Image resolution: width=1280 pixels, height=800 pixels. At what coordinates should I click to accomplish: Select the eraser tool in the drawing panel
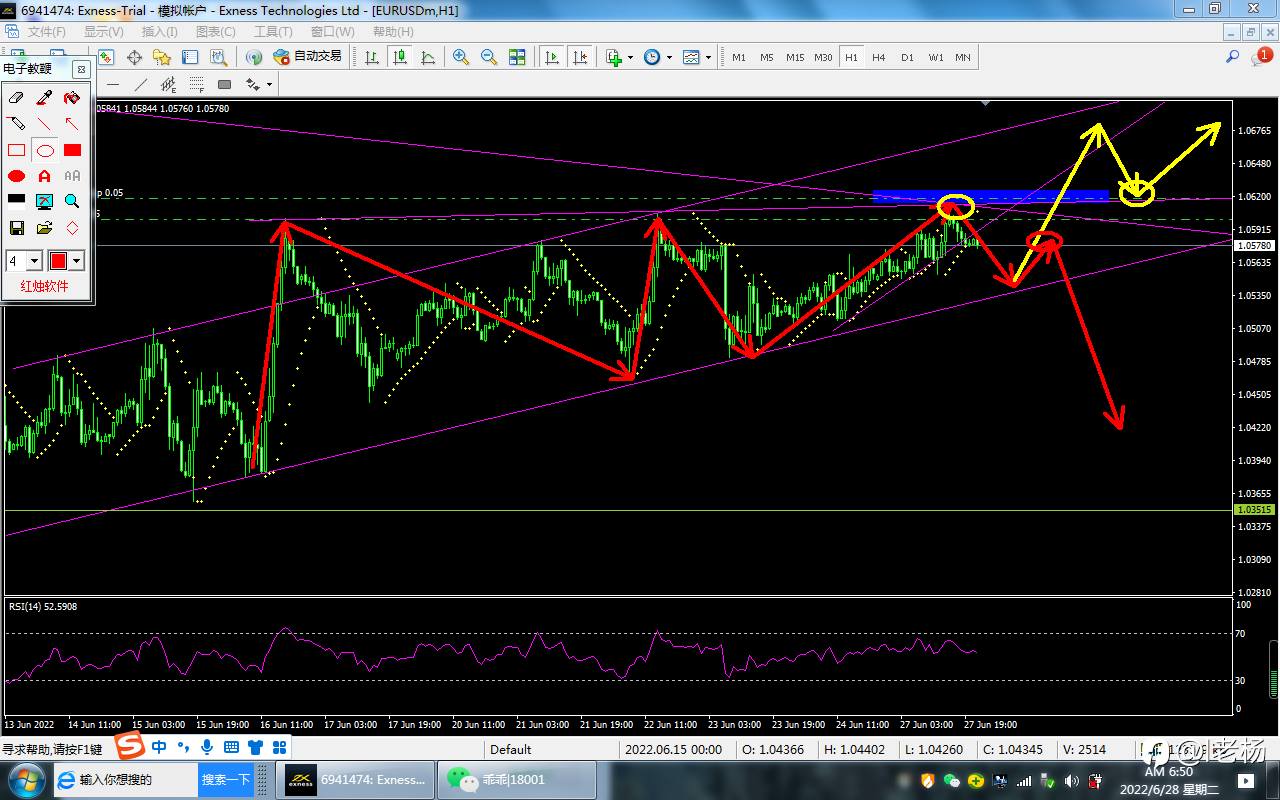click(16, 97)
